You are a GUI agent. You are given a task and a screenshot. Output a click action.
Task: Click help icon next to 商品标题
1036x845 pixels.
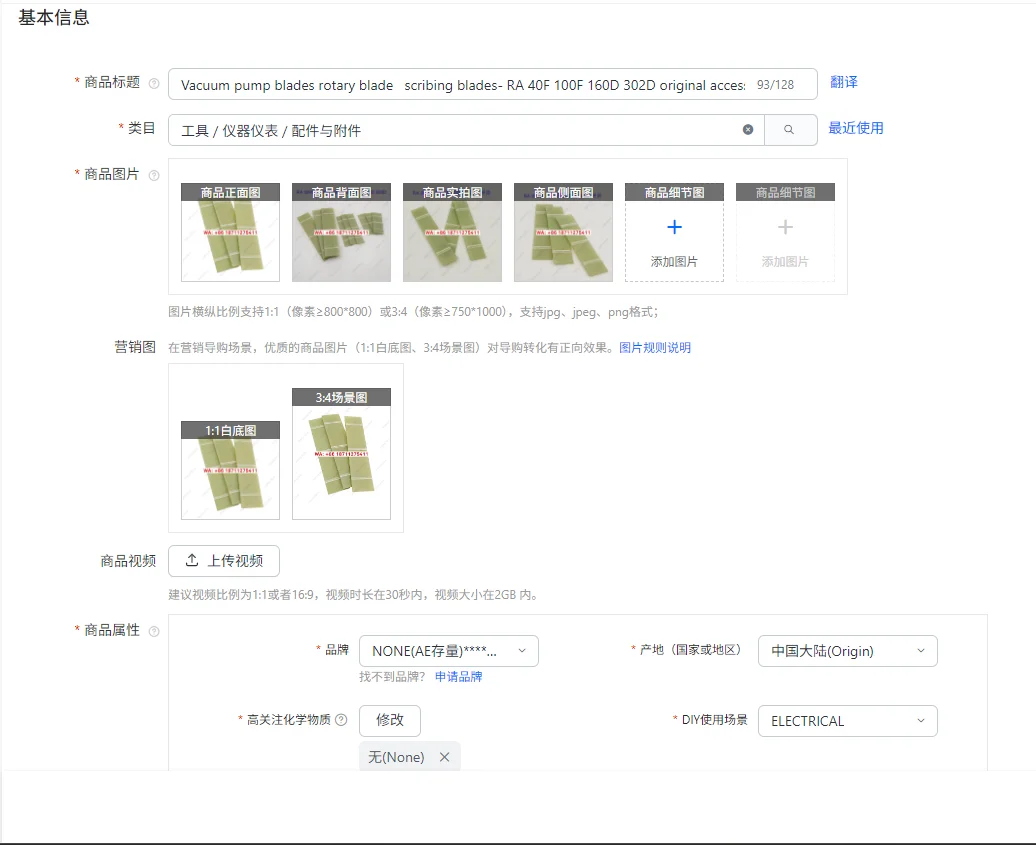(154, 83)
